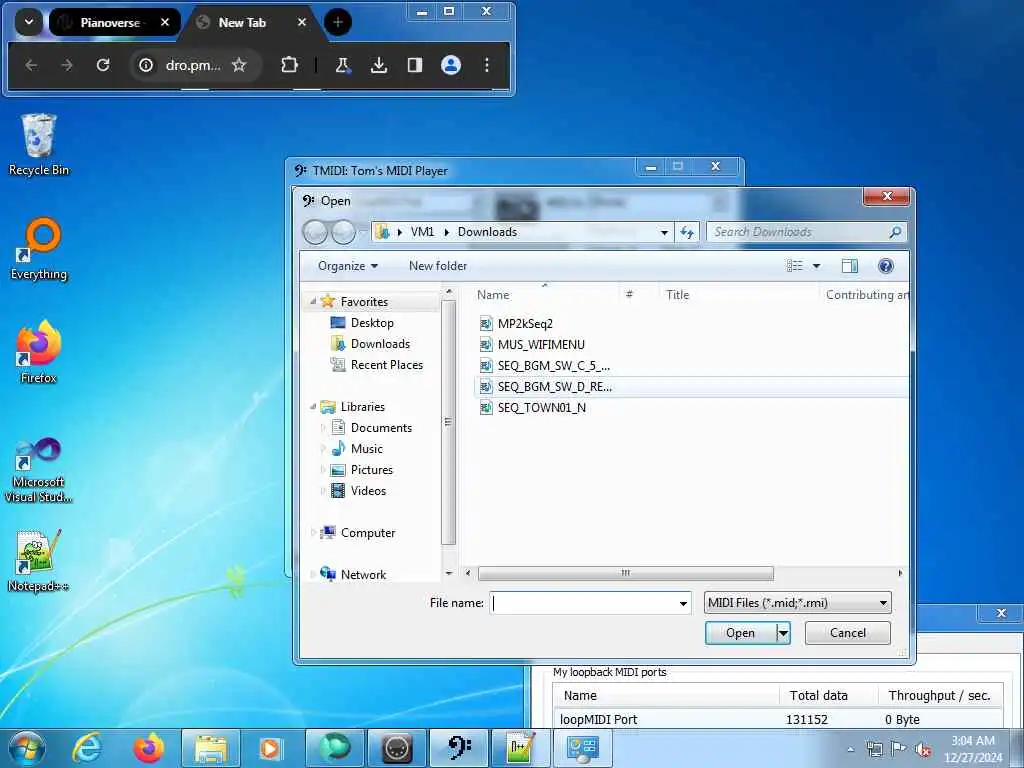This screenshot has height=768, width=1024.
Task: Expand the Open button split arrow
Action: (783, 633)
